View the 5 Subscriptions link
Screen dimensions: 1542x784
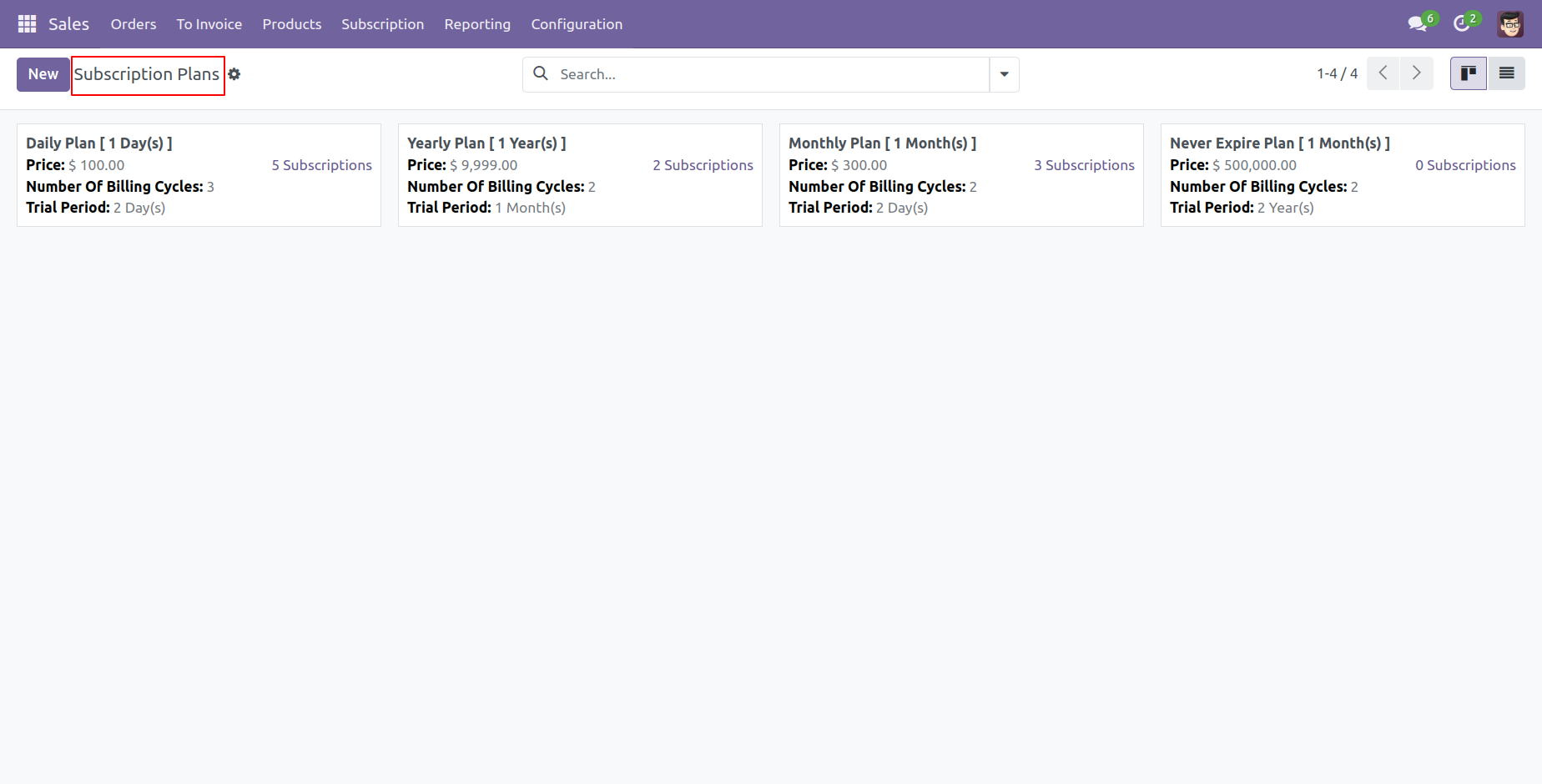click(322, 165)
